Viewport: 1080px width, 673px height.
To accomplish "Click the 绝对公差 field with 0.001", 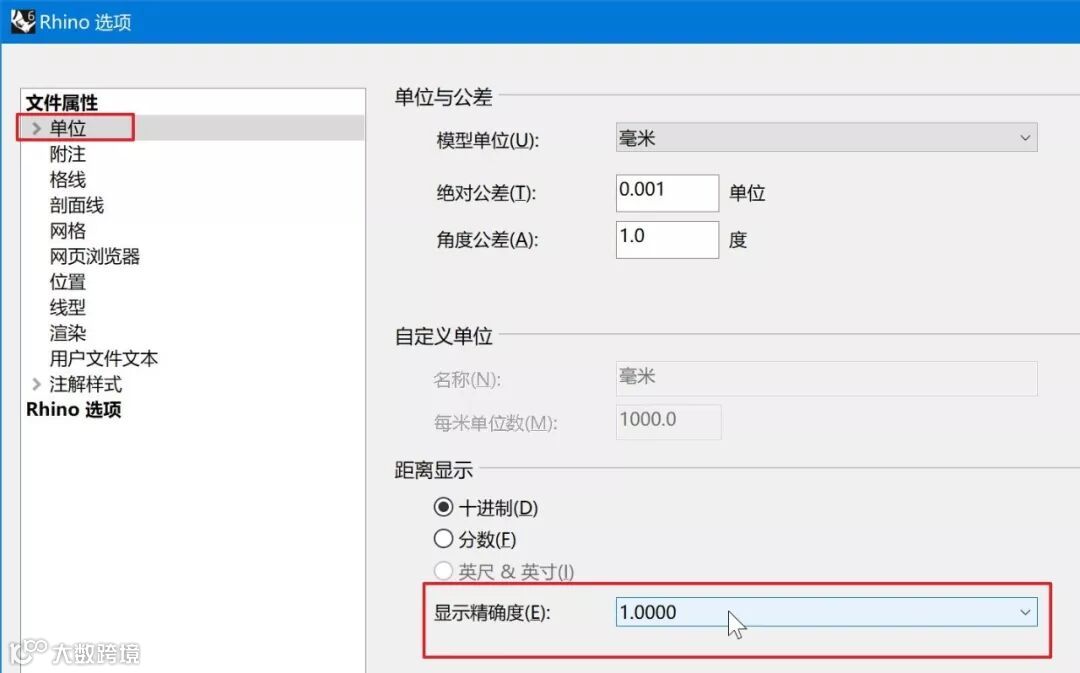I will click(x=667, y=193).
